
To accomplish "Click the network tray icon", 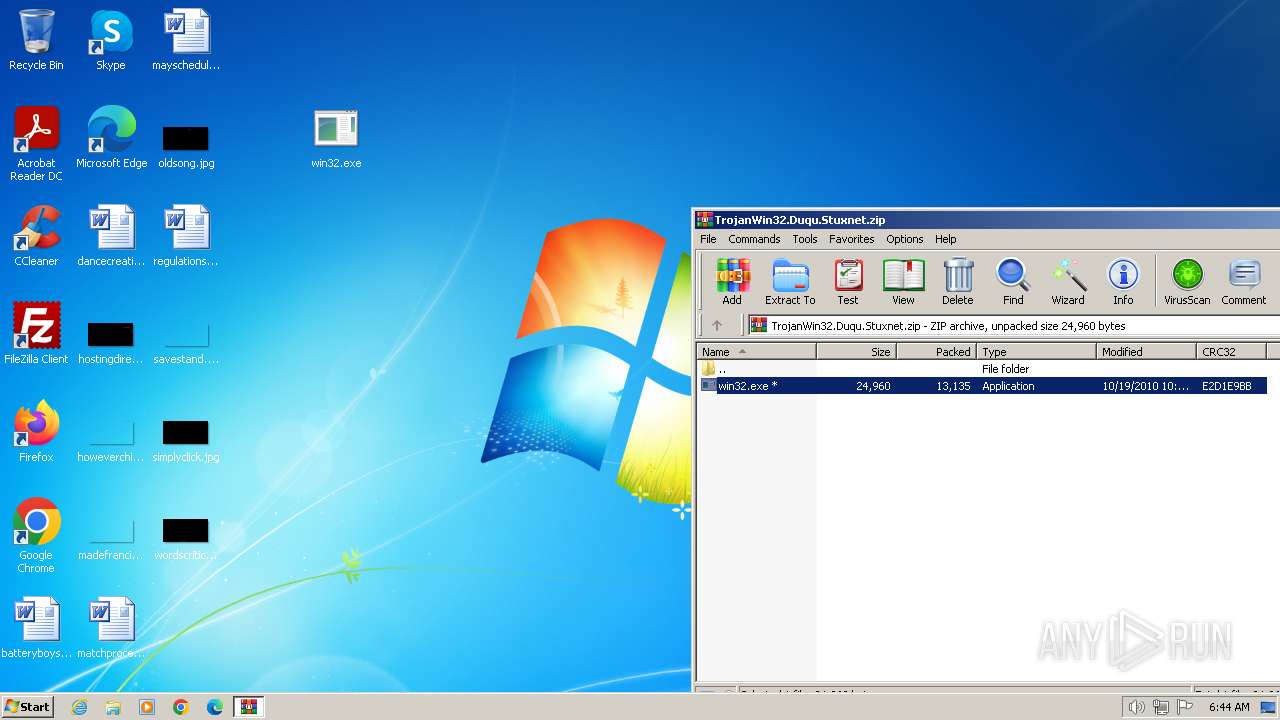I will click(x=1161, y=707).
